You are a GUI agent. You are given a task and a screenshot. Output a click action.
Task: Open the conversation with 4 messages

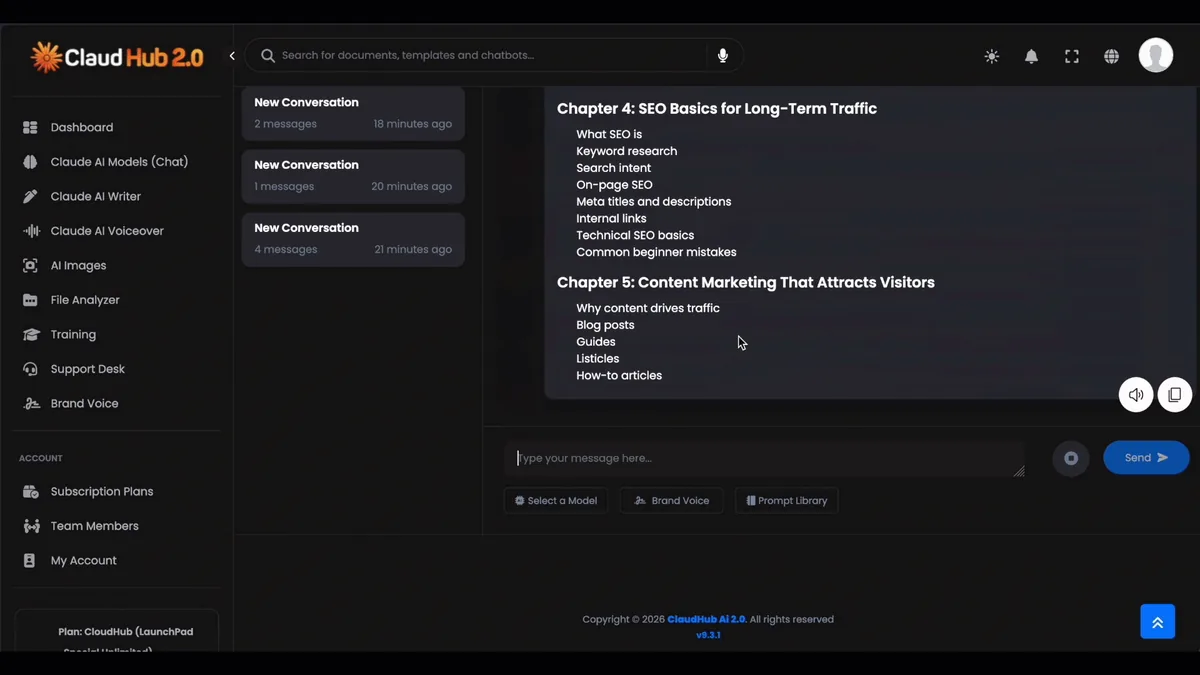[x=353, y=239]
